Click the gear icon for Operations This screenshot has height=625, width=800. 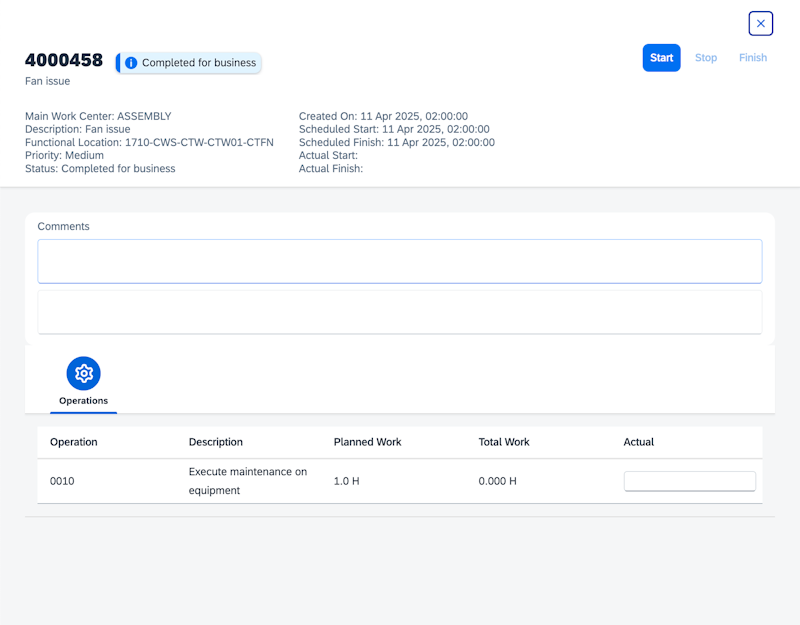[x=84, y=373]
